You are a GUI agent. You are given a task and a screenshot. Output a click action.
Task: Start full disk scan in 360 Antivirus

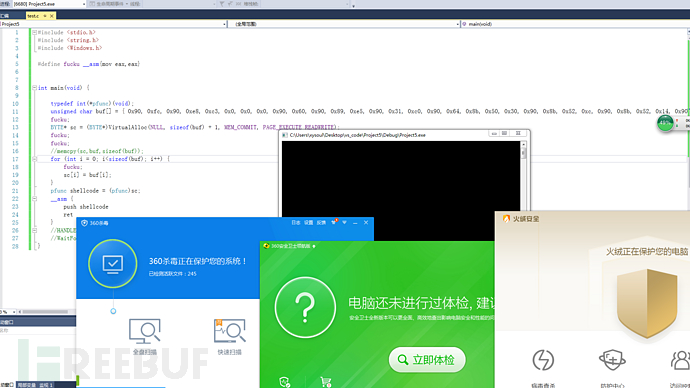145,337
